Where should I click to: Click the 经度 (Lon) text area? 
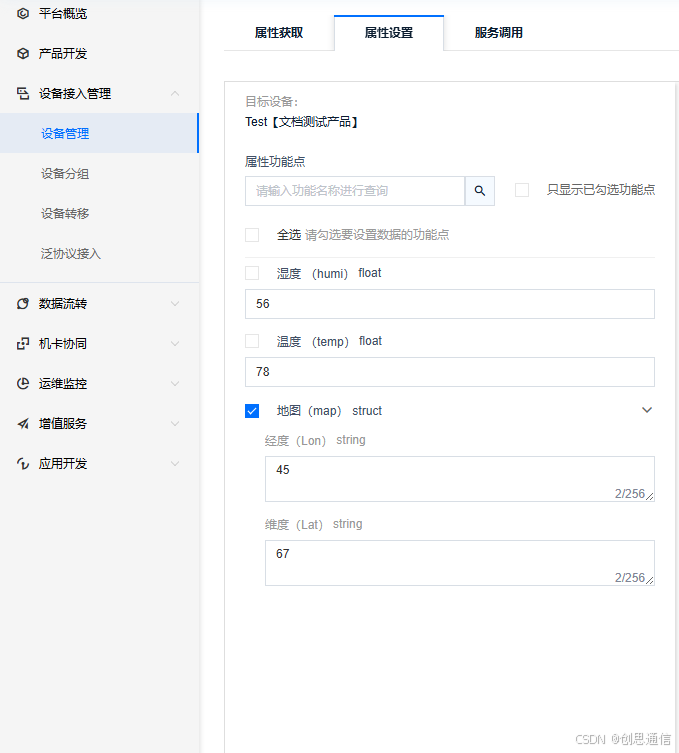click(x=460, y=479)
